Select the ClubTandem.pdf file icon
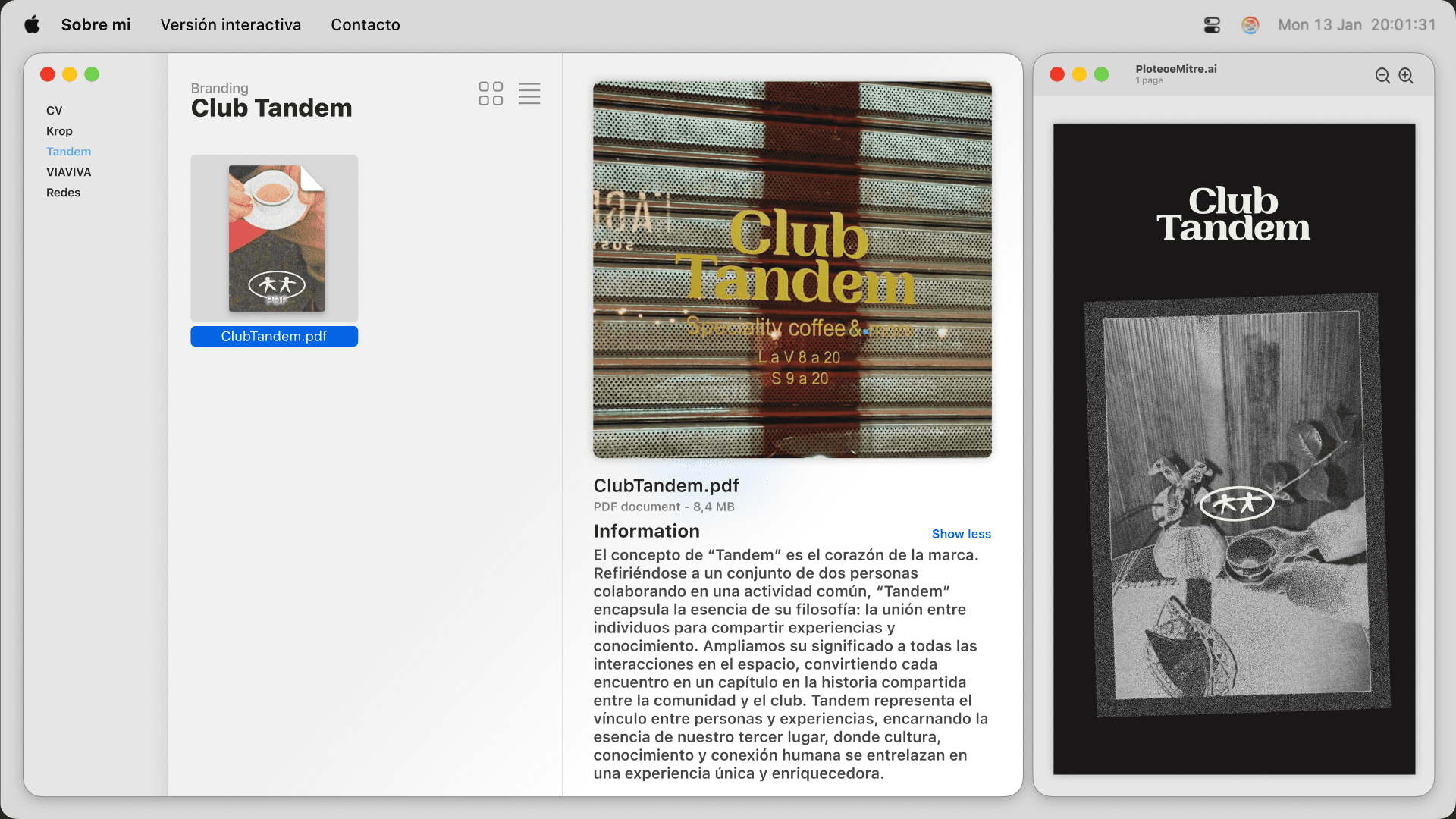This screenshot has width=1456, height=819. point(275,238)
